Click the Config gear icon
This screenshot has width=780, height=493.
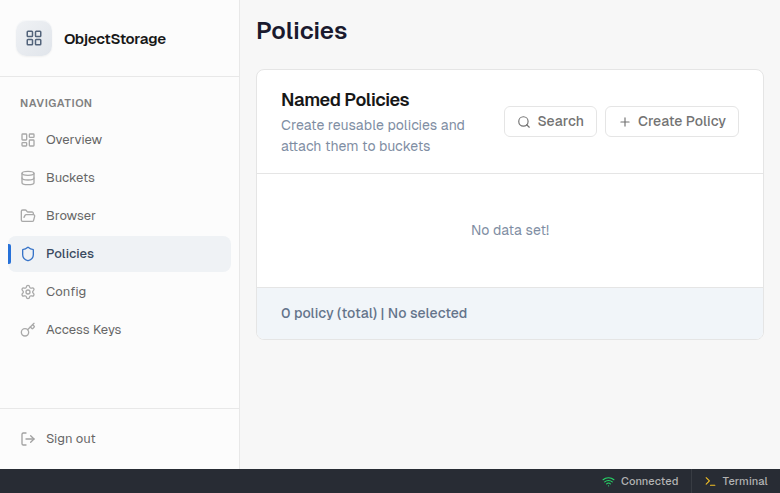coord(28,292)
